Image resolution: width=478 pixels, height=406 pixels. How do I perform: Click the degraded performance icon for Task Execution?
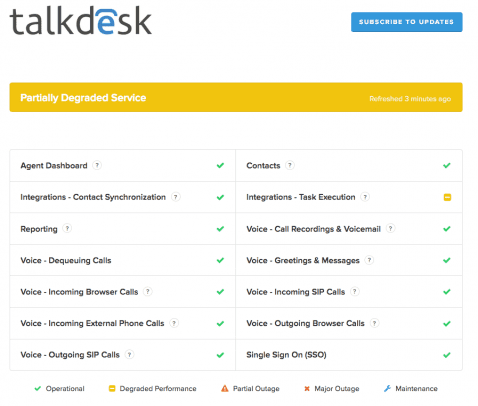pos(447,197)
